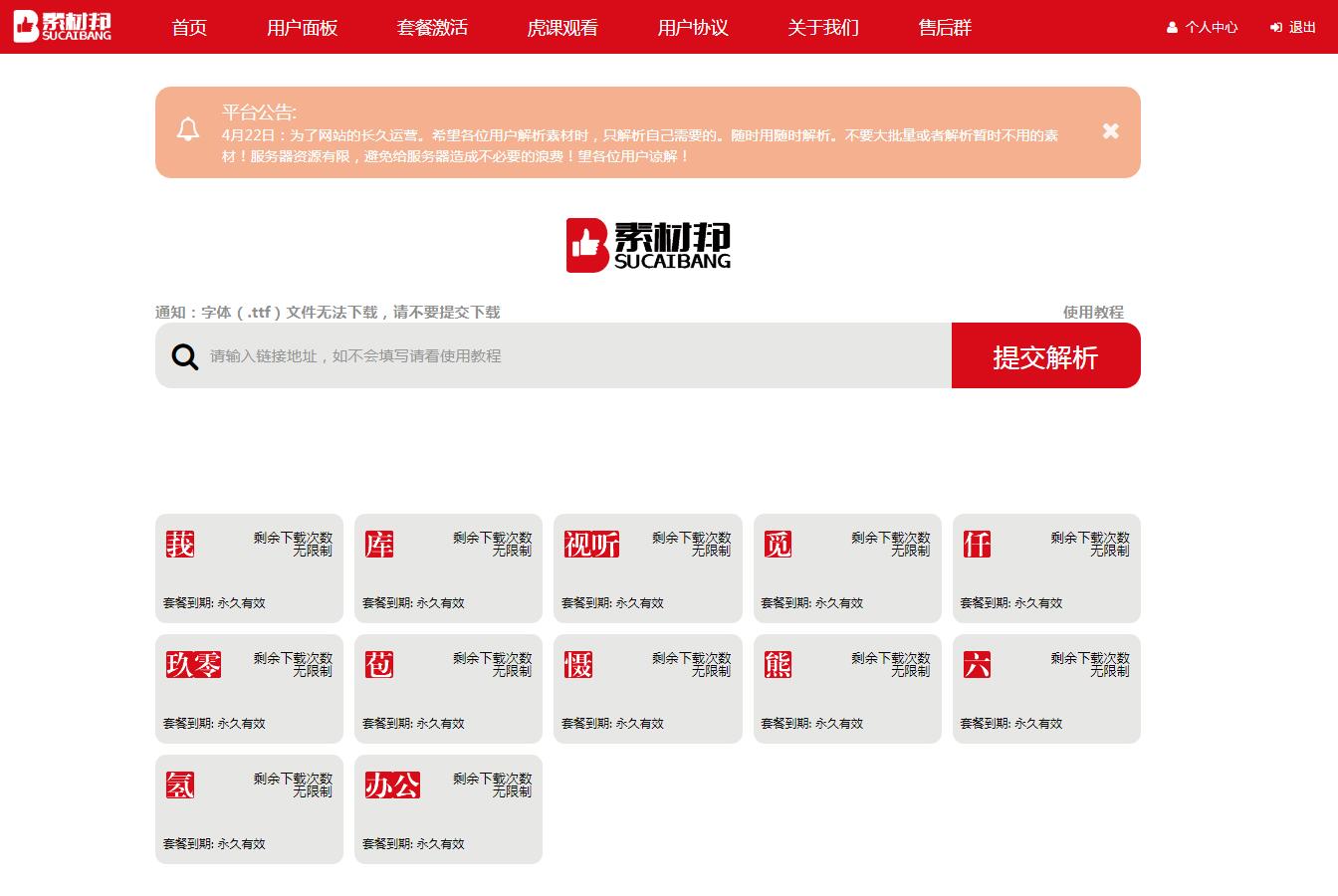1338x896 pixels.
Task: Click 剩余下载次数 text in the 视听 card
Action: pos(691,538)
